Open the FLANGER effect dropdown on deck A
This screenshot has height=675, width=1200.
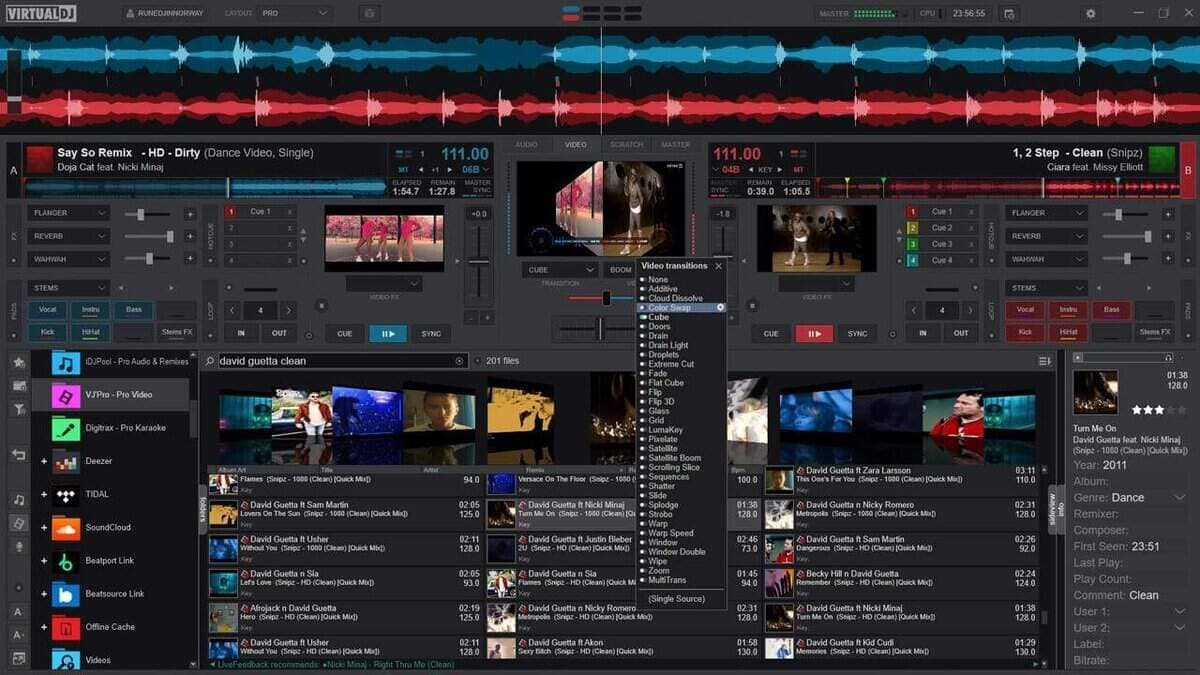66,212
